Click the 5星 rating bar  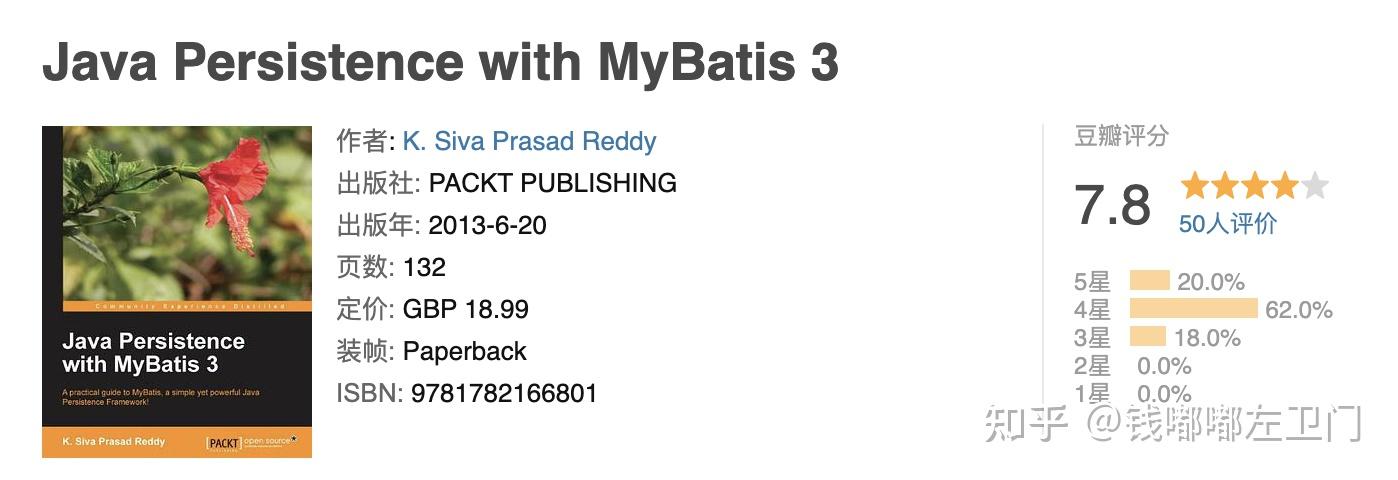pos(1149,281)
